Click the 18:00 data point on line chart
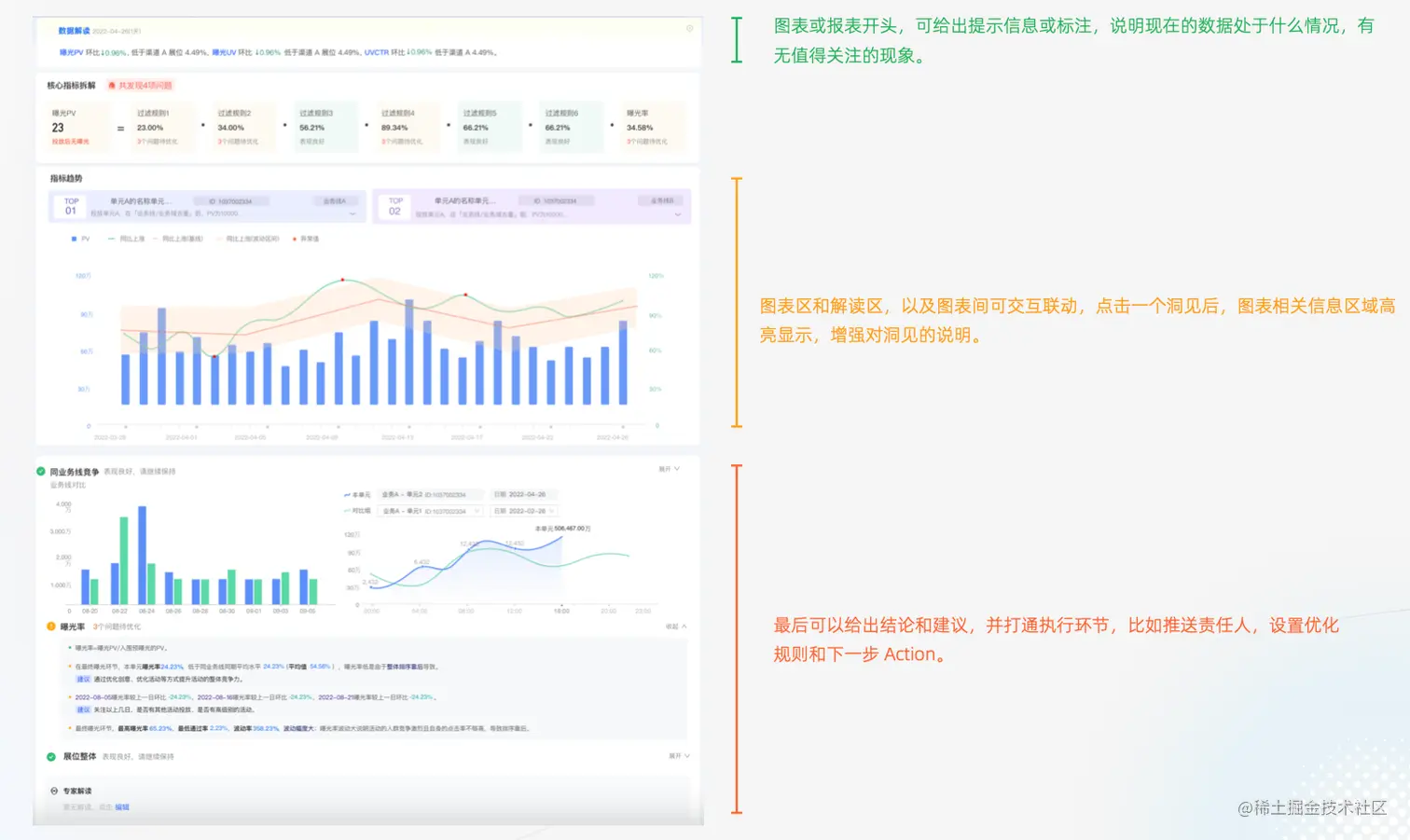The image size is (1410, 840). pos(561,537)
